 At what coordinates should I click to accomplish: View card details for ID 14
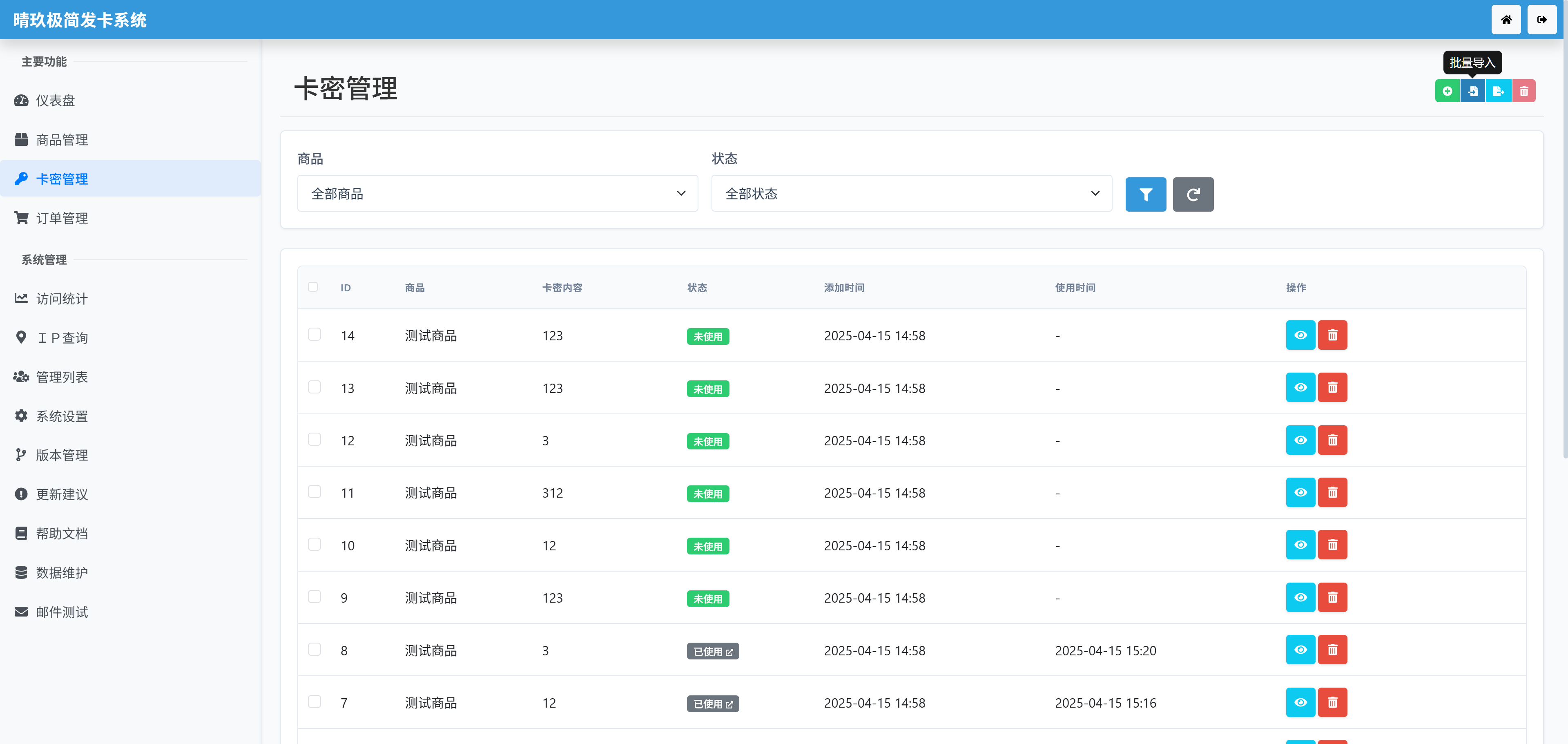(x=1300, y=335)
